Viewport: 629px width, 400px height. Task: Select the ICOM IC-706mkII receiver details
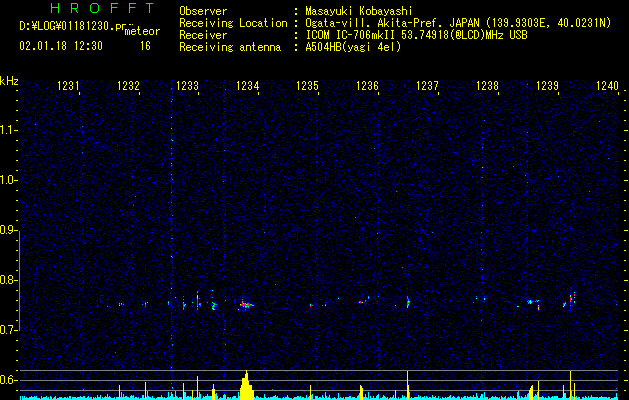[x=416, y=35]
